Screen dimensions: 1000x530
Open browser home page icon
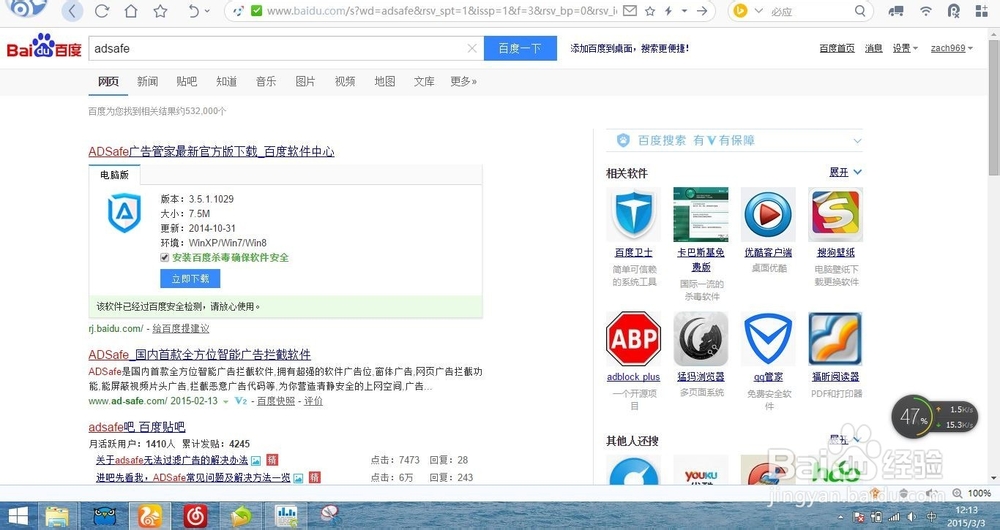click(131, 11)
